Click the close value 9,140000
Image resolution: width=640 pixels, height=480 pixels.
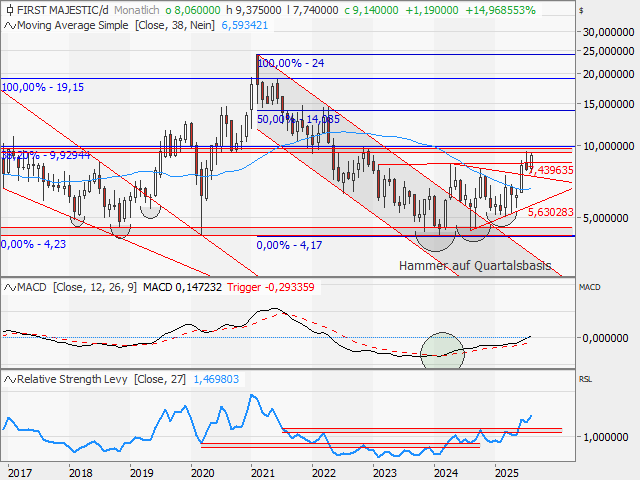click(x=371, y=10)
